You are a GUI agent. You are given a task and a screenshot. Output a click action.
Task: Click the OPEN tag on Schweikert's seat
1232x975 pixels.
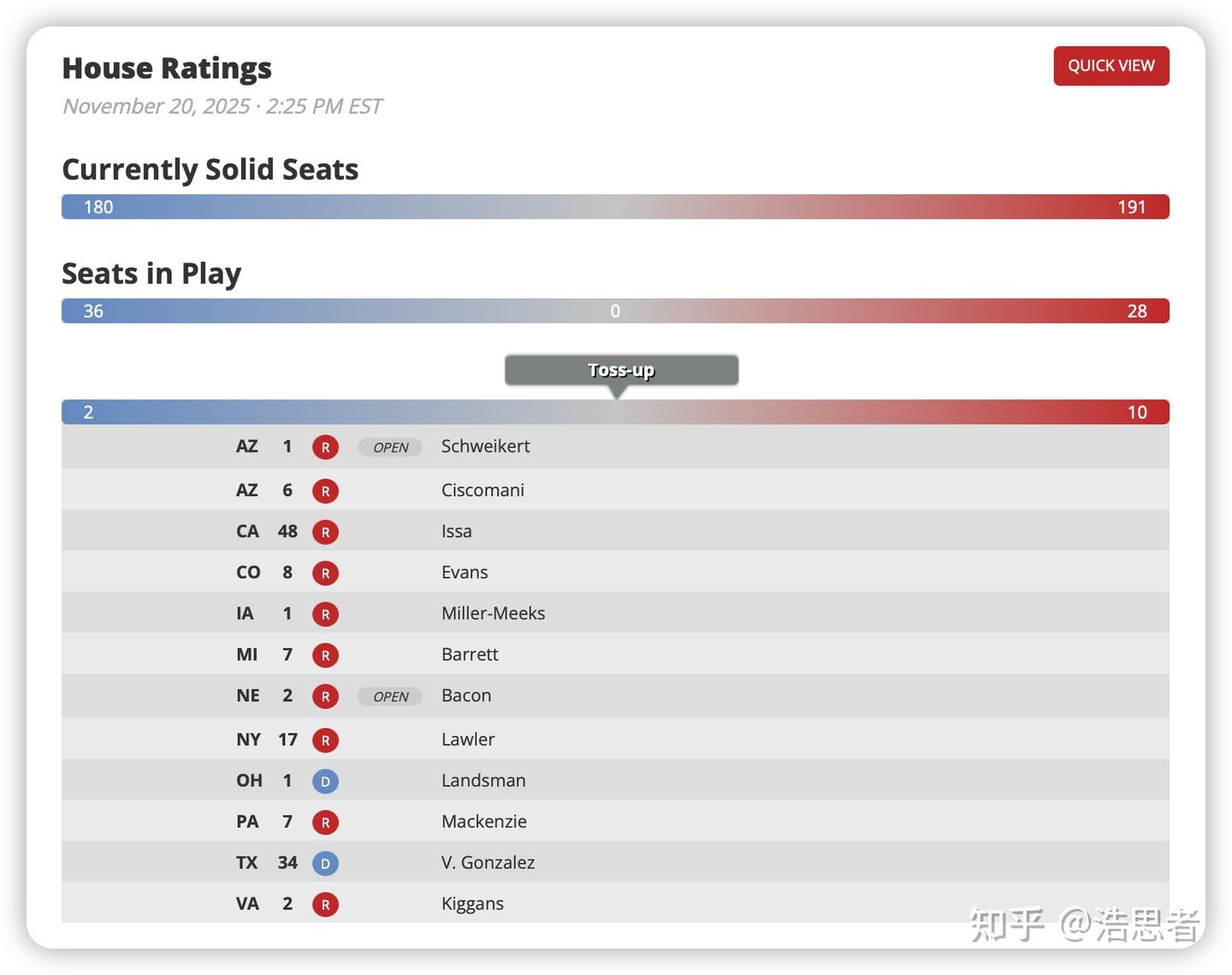point(390,447)
